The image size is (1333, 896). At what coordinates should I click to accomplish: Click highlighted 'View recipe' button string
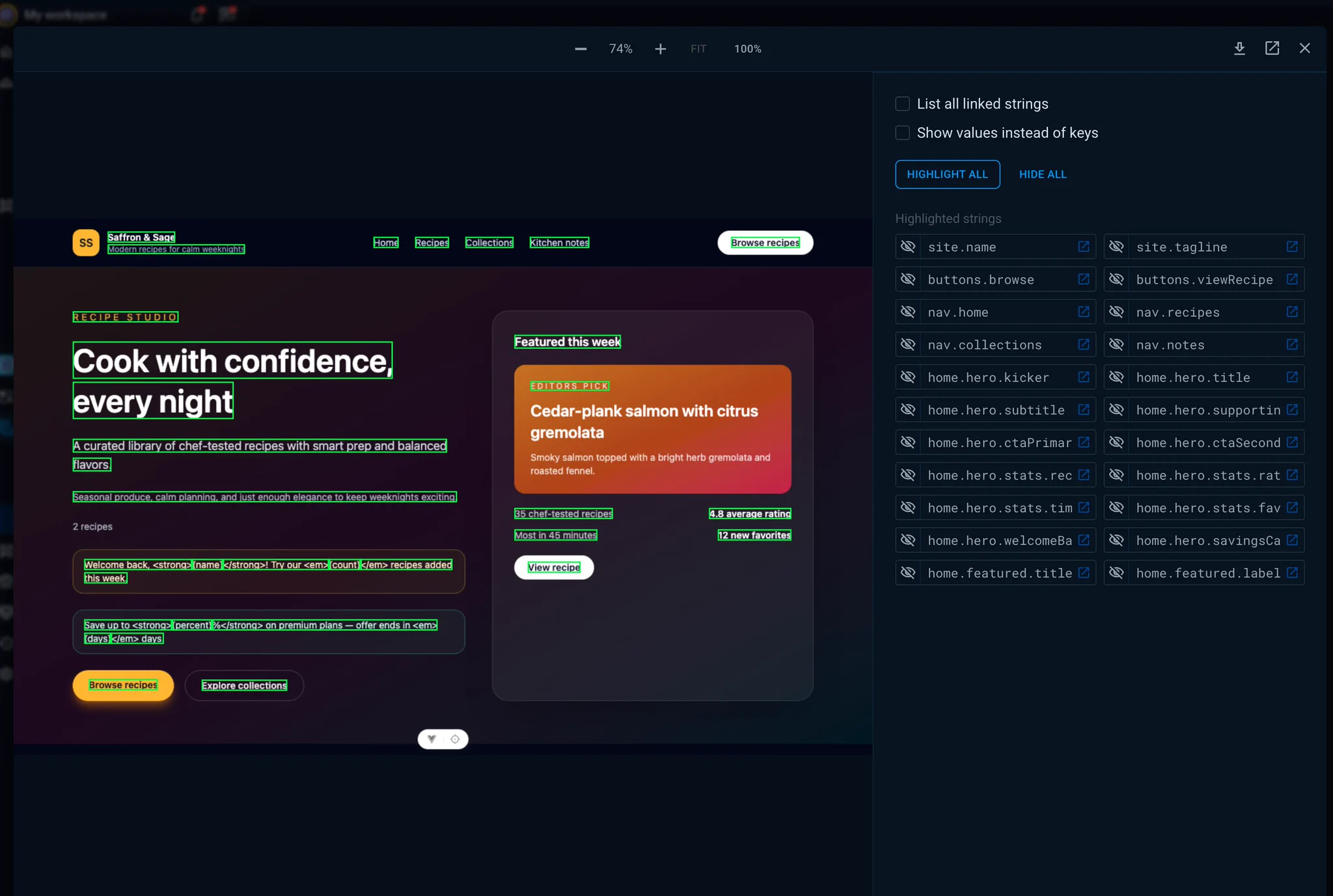pyautogui.click(x=554, y=567)
